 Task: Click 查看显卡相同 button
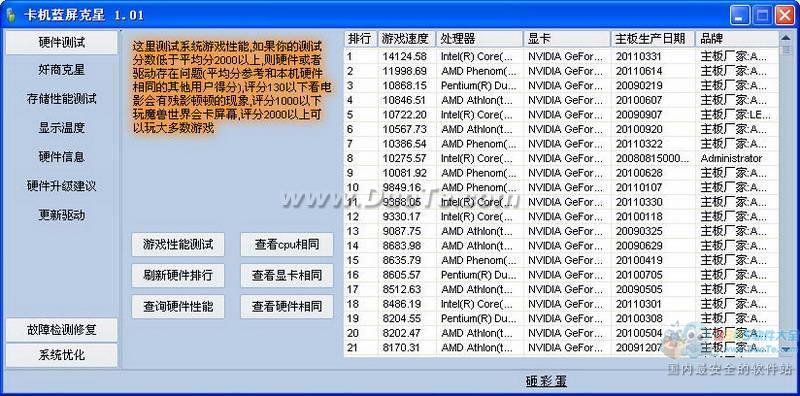point(287,276)
